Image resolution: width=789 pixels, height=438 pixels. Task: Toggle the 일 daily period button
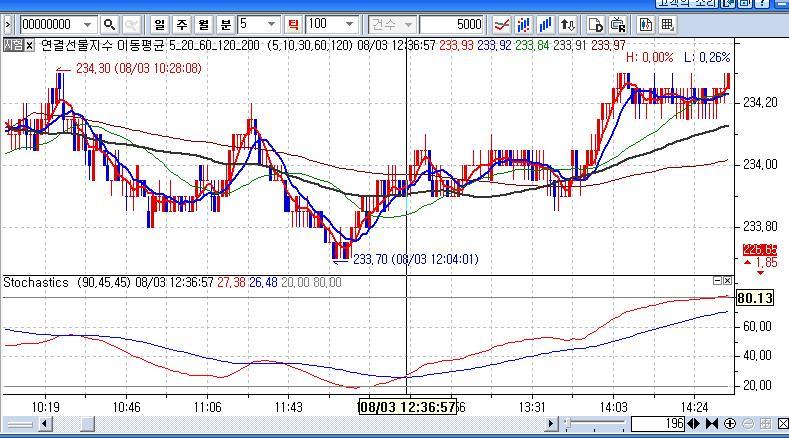(x=160, y=24)
